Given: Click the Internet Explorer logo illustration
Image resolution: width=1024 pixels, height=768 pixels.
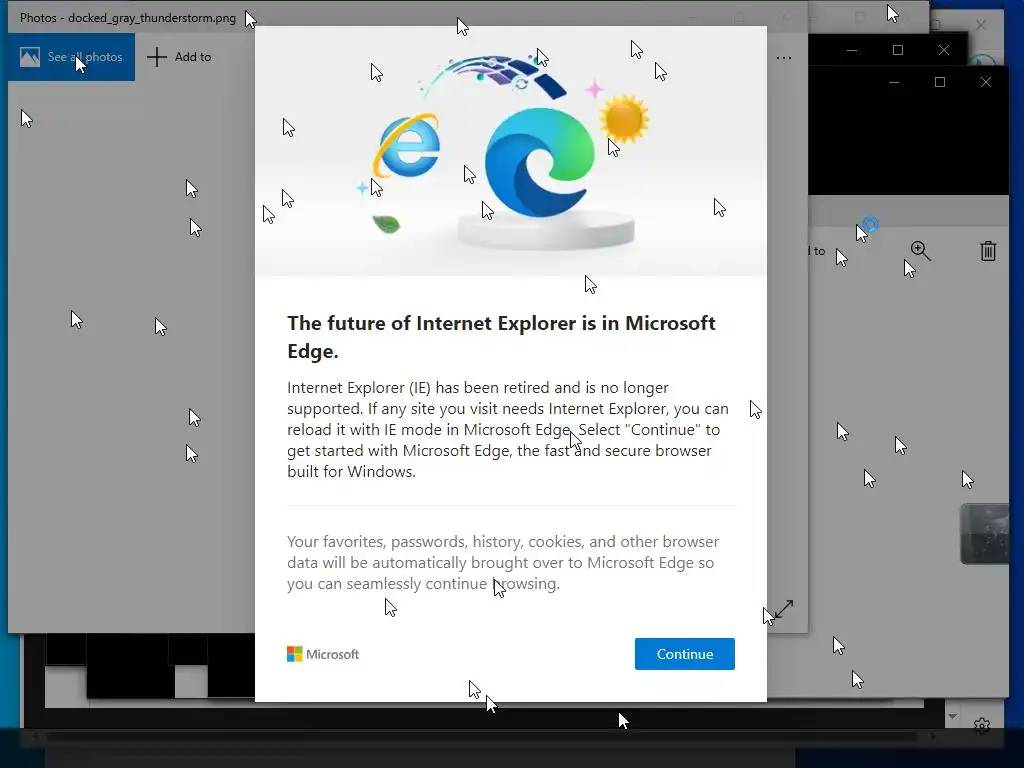Looking at the screenshot, I should 407,146.
